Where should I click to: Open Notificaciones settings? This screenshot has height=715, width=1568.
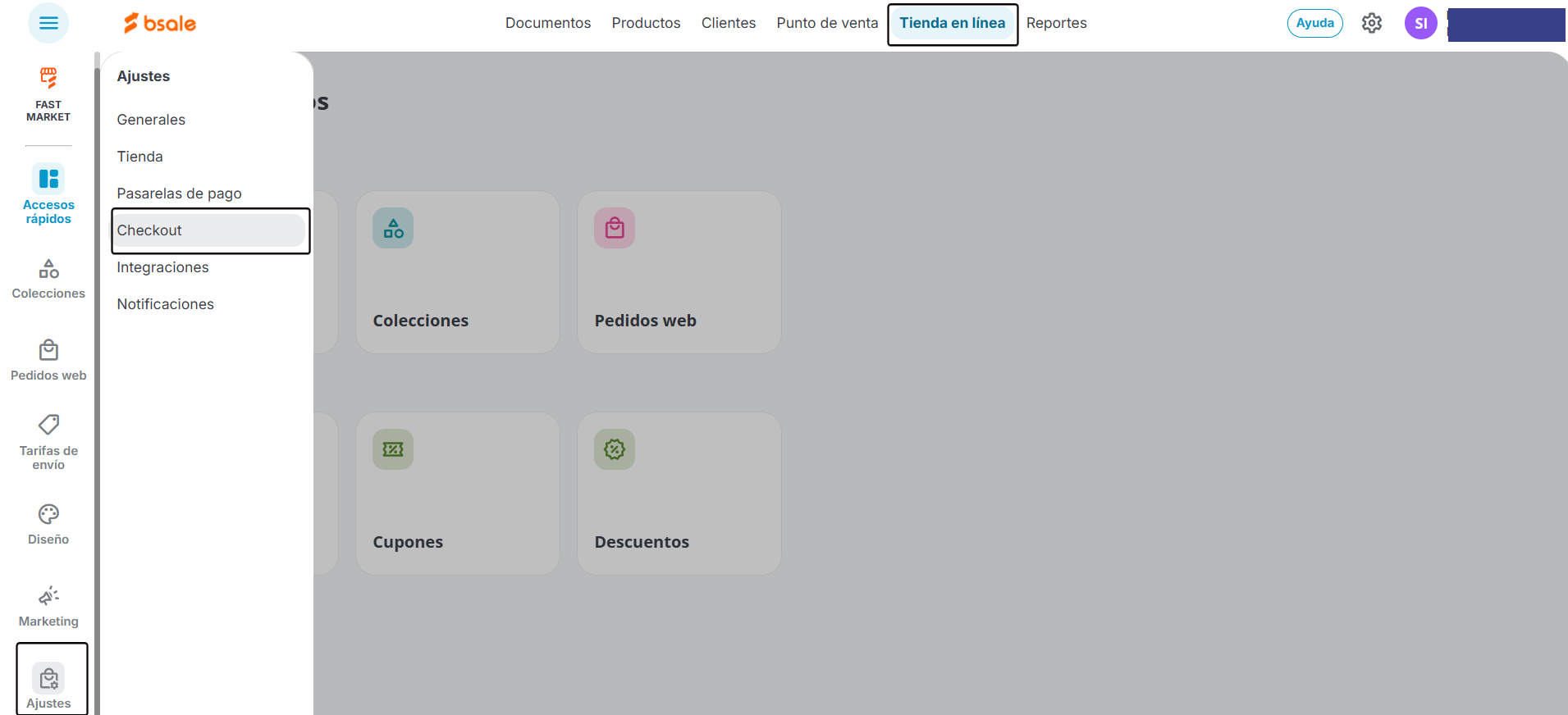coord(165,304)
